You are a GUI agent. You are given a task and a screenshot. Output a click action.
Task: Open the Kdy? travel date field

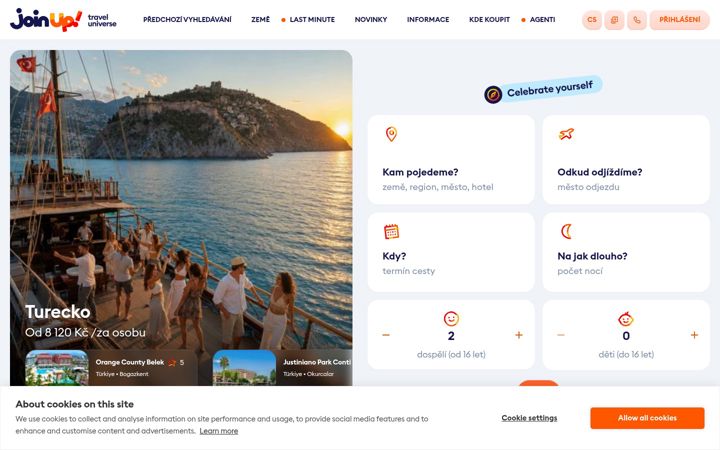tap(451, 252)
